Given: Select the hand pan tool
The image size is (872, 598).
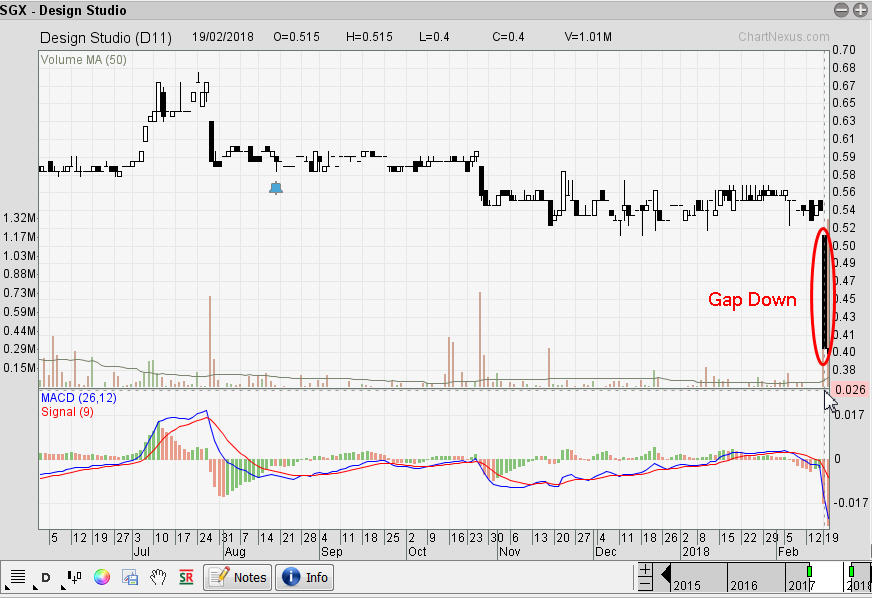Looking at the screenshot, I should tap(158, 577).
